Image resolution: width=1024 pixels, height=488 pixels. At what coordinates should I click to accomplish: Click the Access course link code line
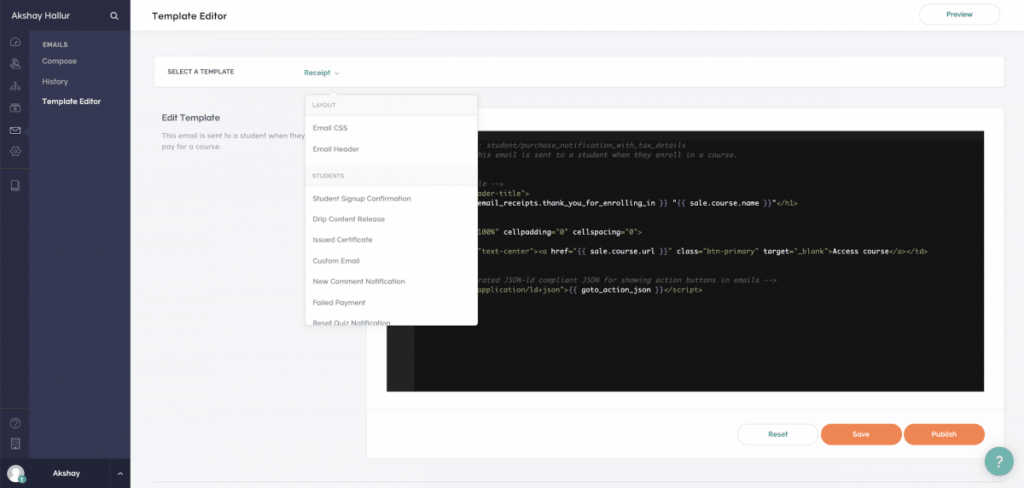point(703,251)
